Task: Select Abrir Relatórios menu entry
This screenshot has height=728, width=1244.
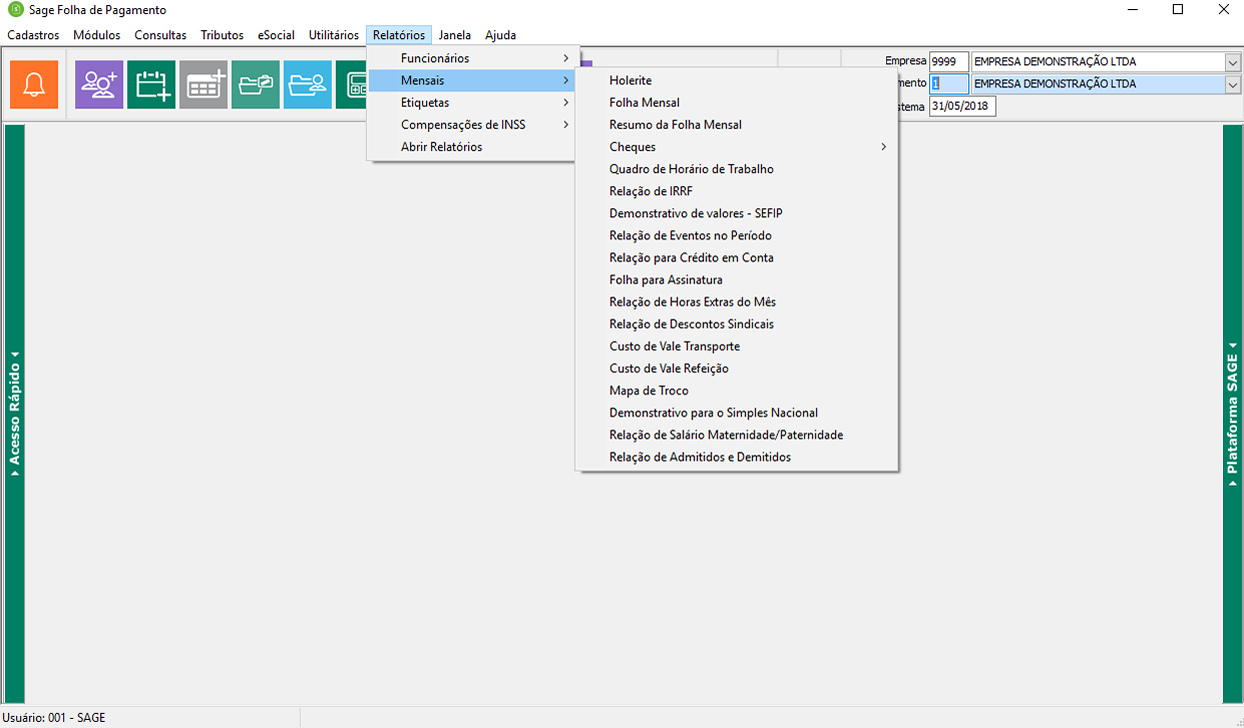Action: [441, 147]
